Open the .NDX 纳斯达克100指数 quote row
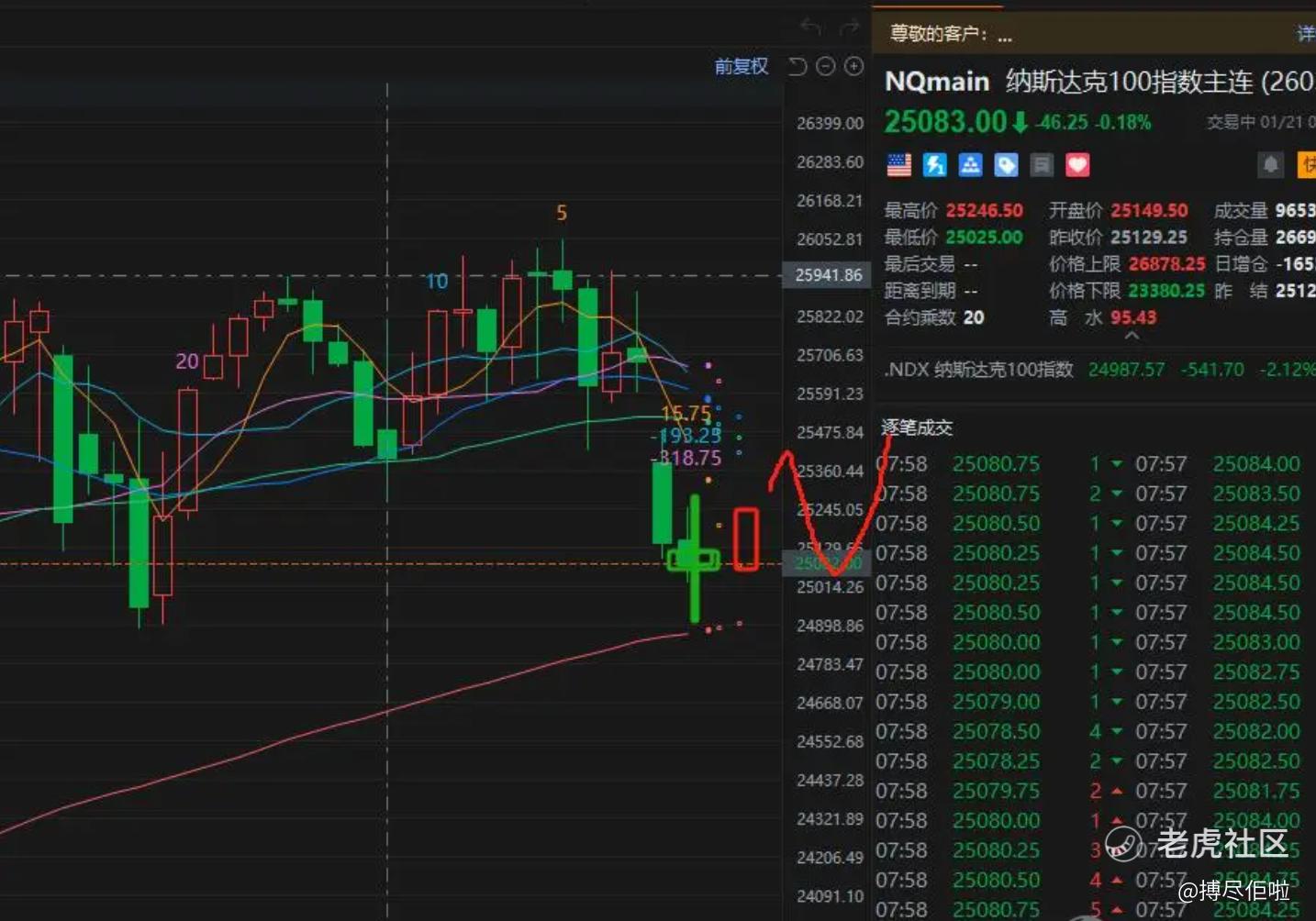 click(1099, 370)
